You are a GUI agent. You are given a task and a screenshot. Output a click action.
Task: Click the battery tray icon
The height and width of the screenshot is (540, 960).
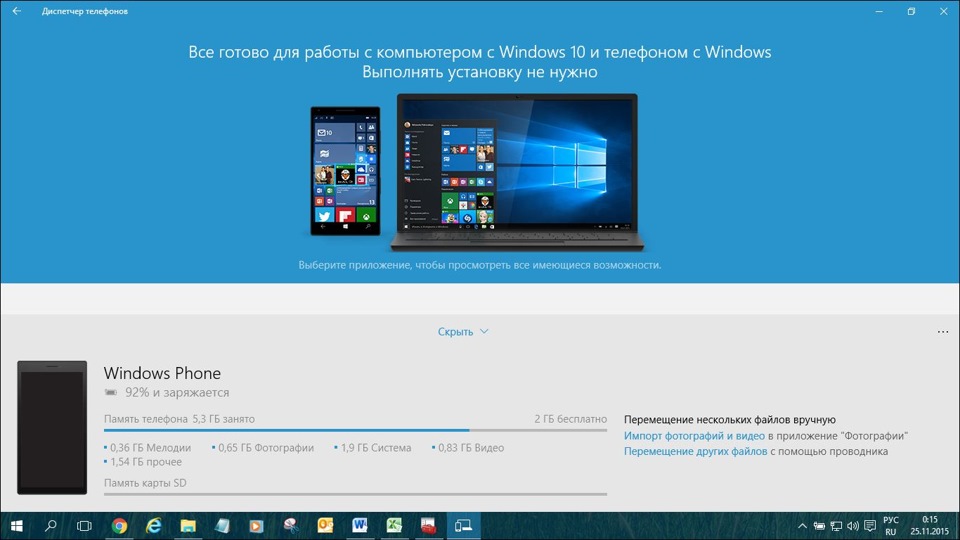pos(819,526)
